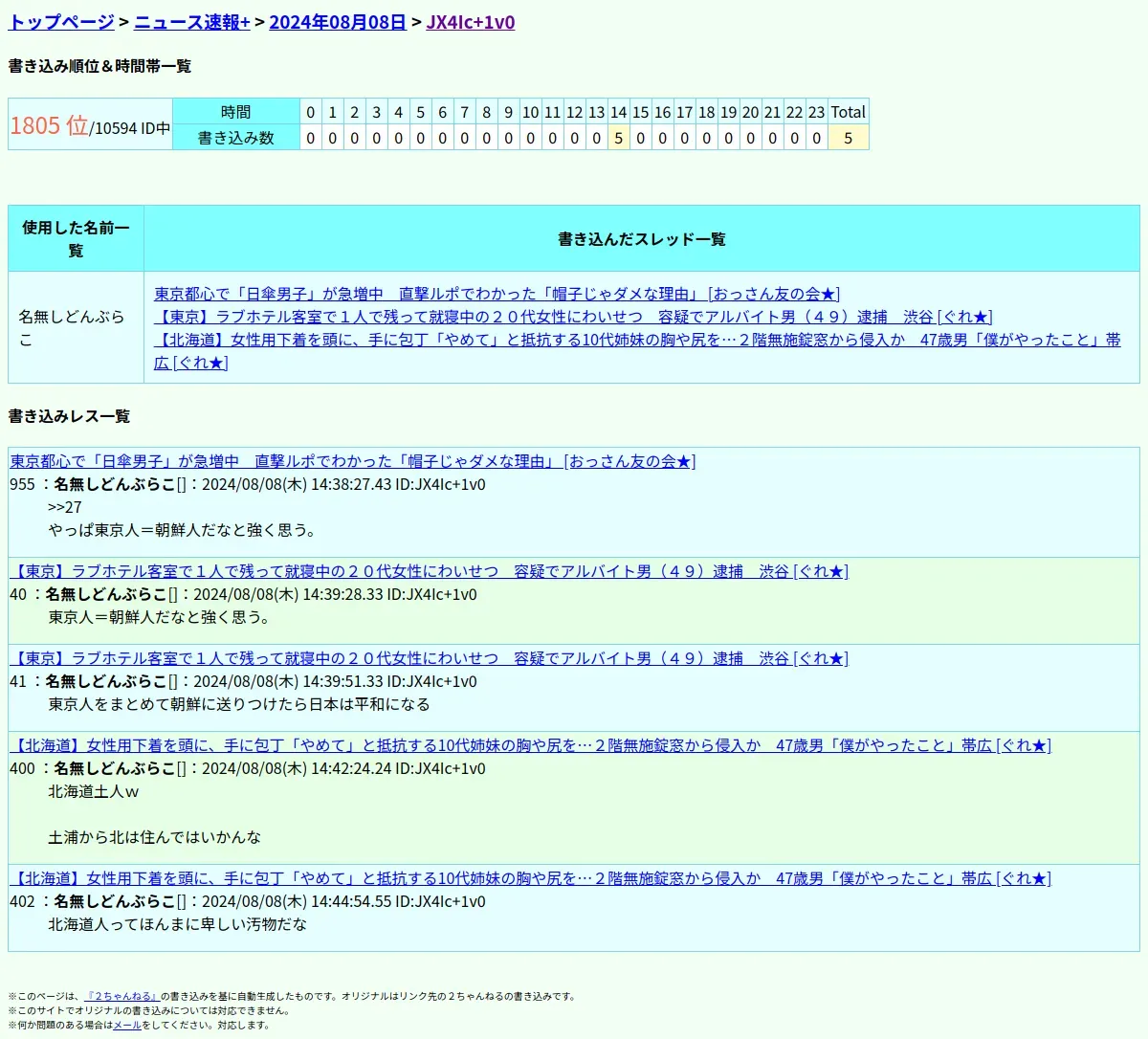Click hour 14 column header
This screenshot has height=1039, width=1148.
pyautogui.click(x=619, y=112)
